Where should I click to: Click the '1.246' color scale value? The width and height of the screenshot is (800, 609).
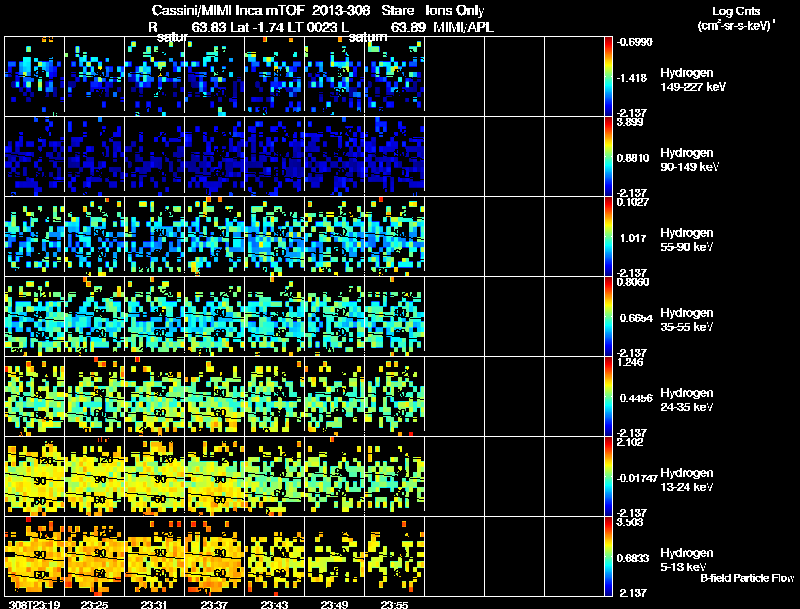(630, 362)
